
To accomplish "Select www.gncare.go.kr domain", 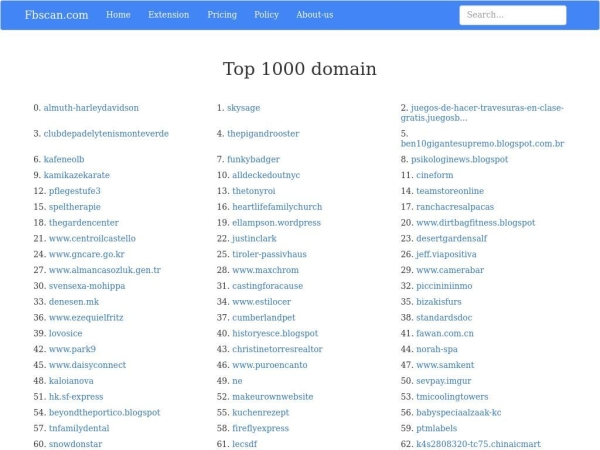I will (87, 254).
